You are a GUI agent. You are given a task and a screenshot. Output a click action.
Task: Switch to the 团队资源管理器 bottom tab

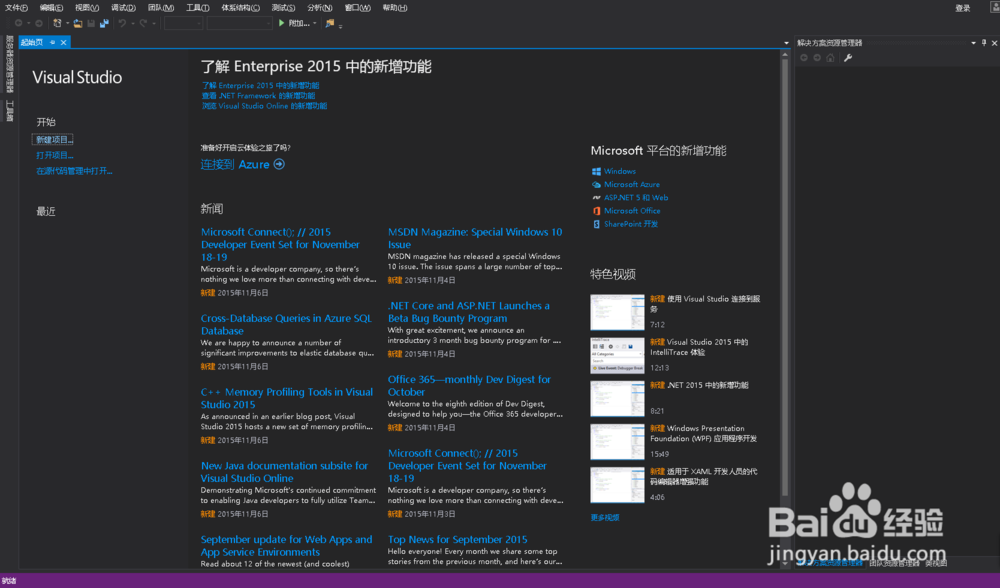coord(894,563)
